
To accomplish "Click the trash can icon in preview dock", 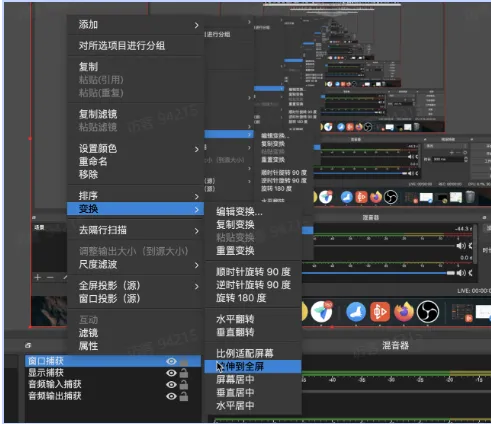I will coord(470,197).
